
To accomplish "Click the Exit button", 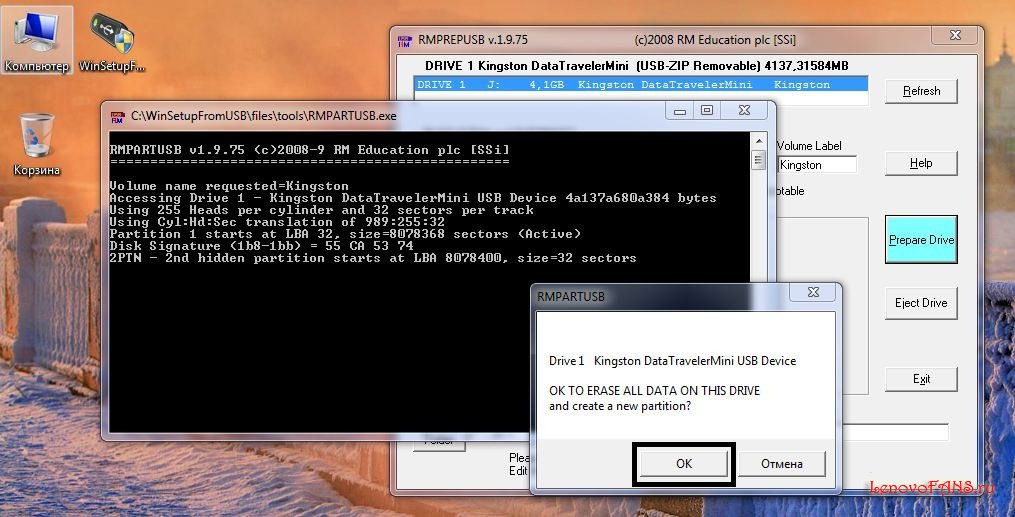I will point(921,379).
